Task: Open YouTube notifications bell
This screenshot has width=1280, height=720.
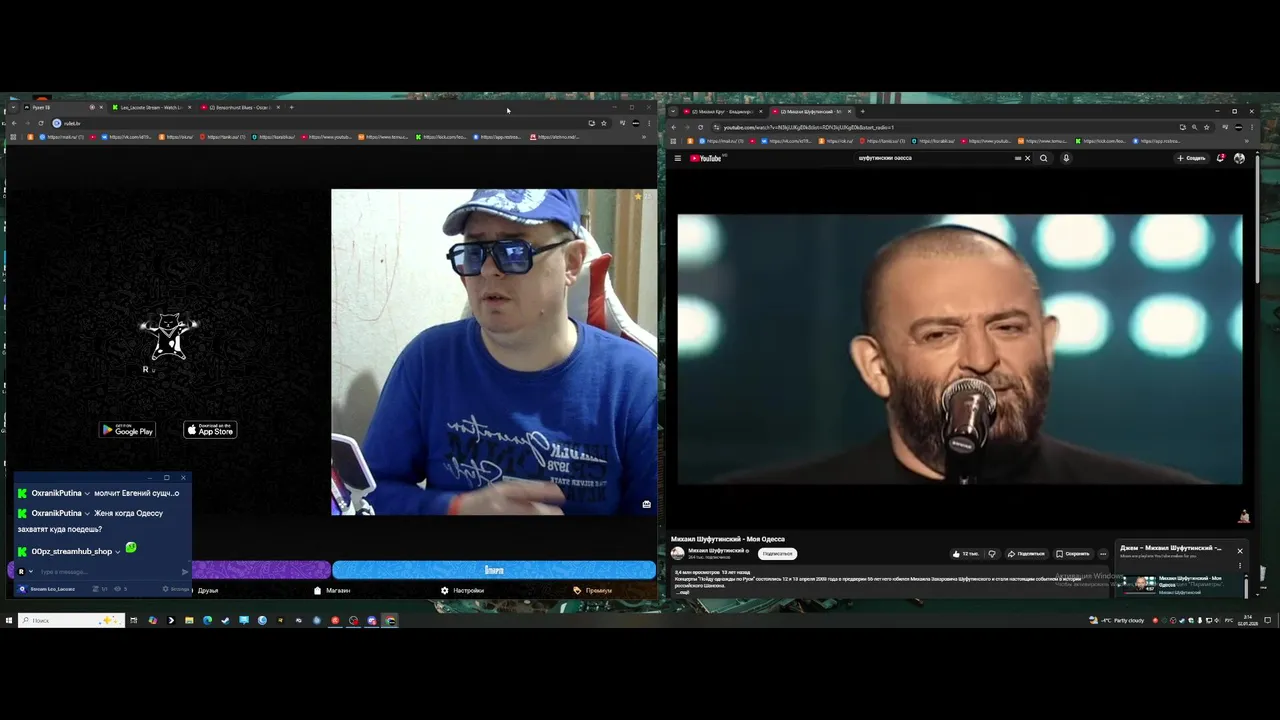Action: 1220,158
